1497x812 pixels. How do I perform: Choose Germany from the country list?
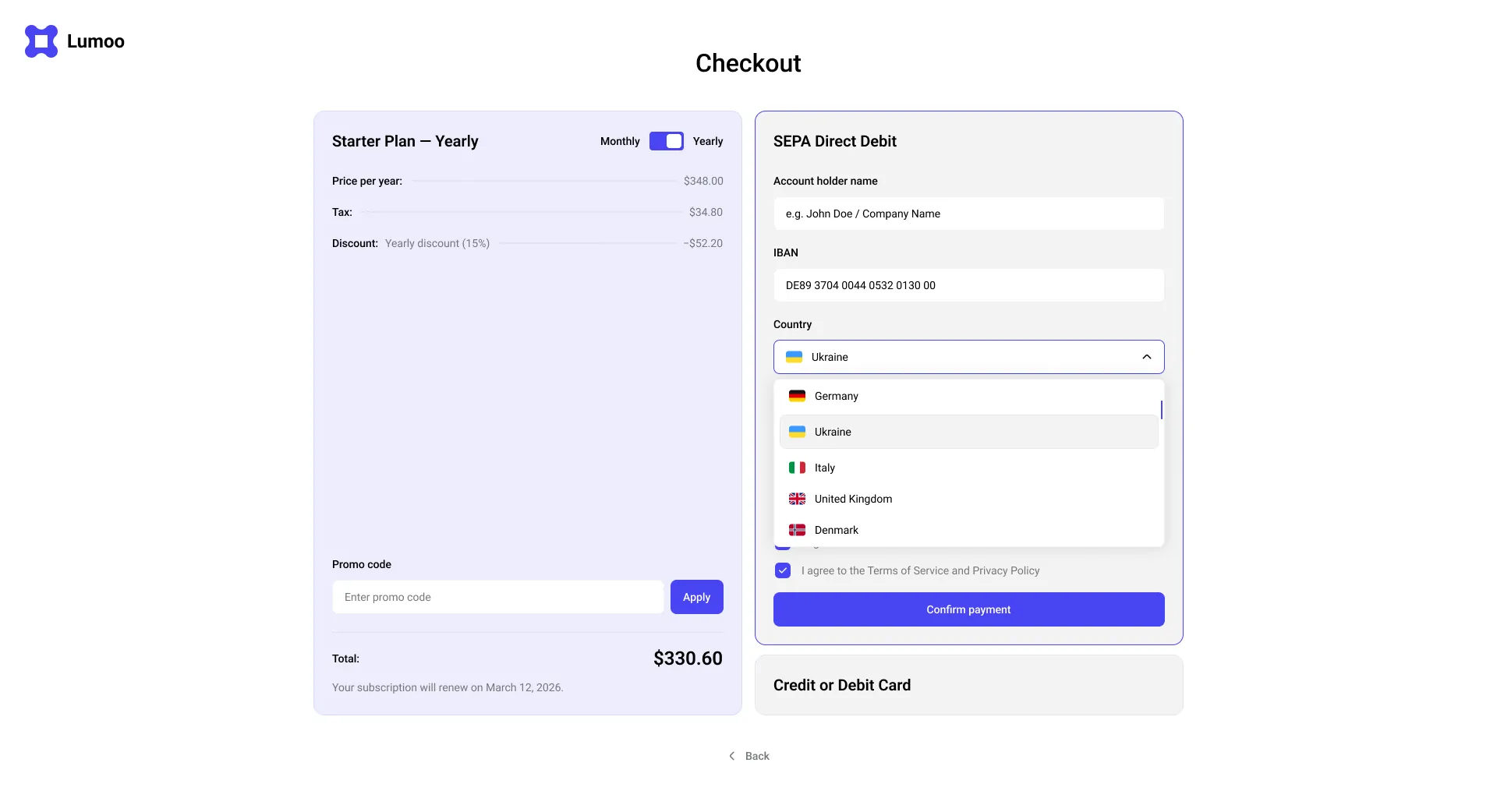968,396
